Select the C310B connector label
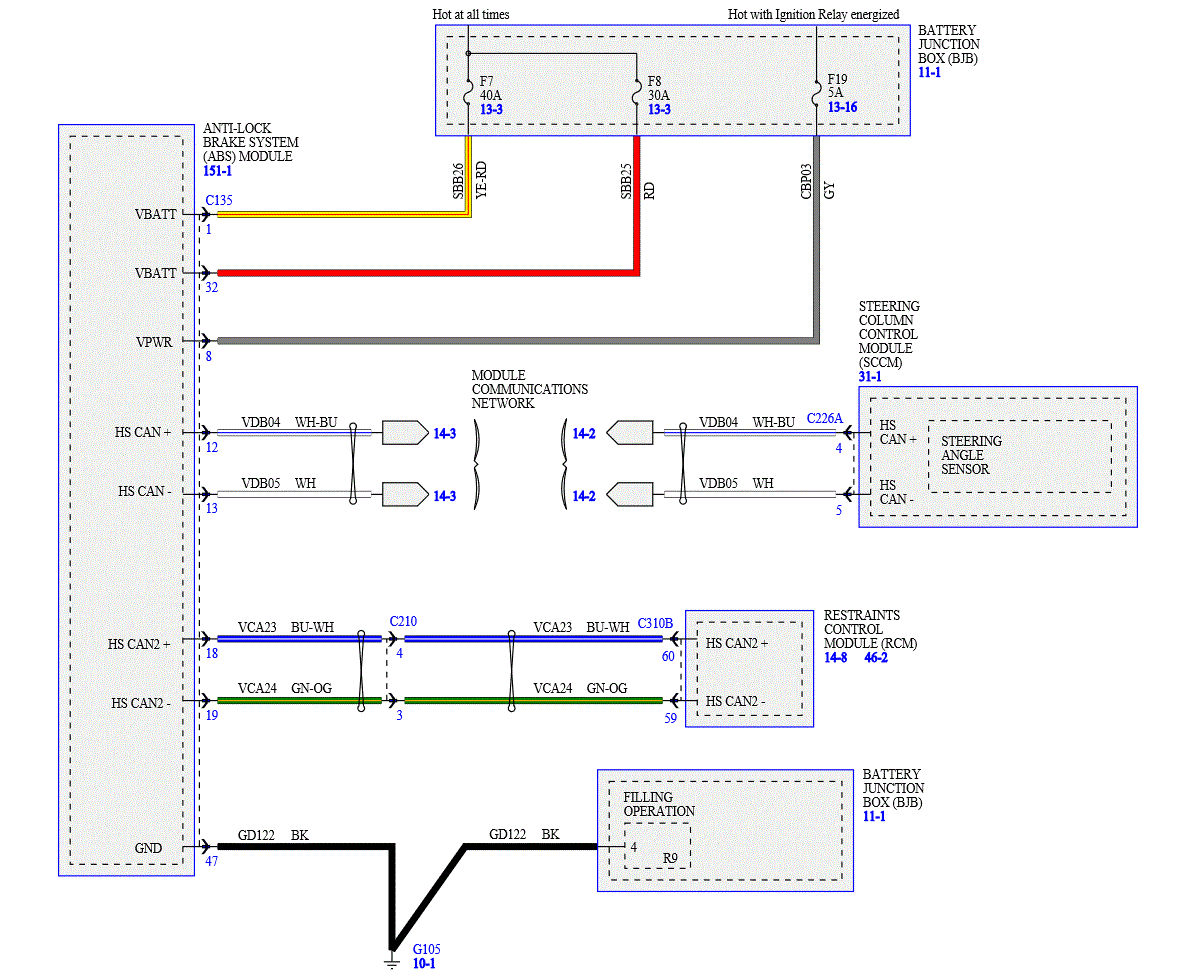This screenshot has height=977, width=1195. [655, 623]
